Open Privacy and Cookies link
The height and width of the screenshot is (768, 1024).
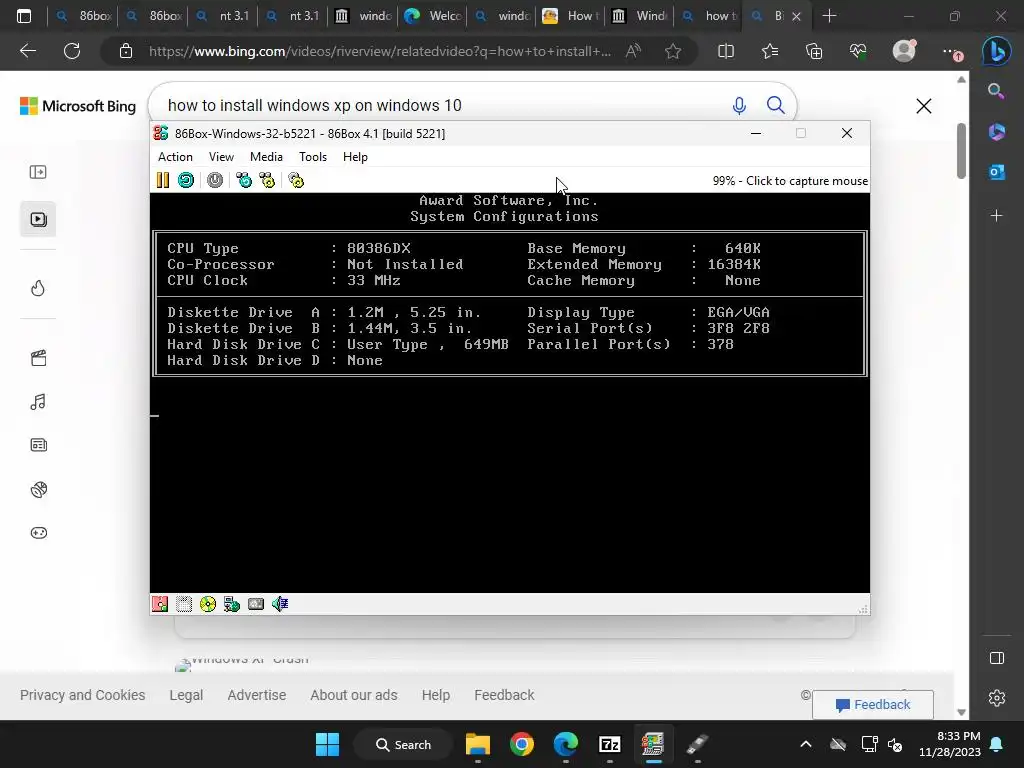[82, 695]
